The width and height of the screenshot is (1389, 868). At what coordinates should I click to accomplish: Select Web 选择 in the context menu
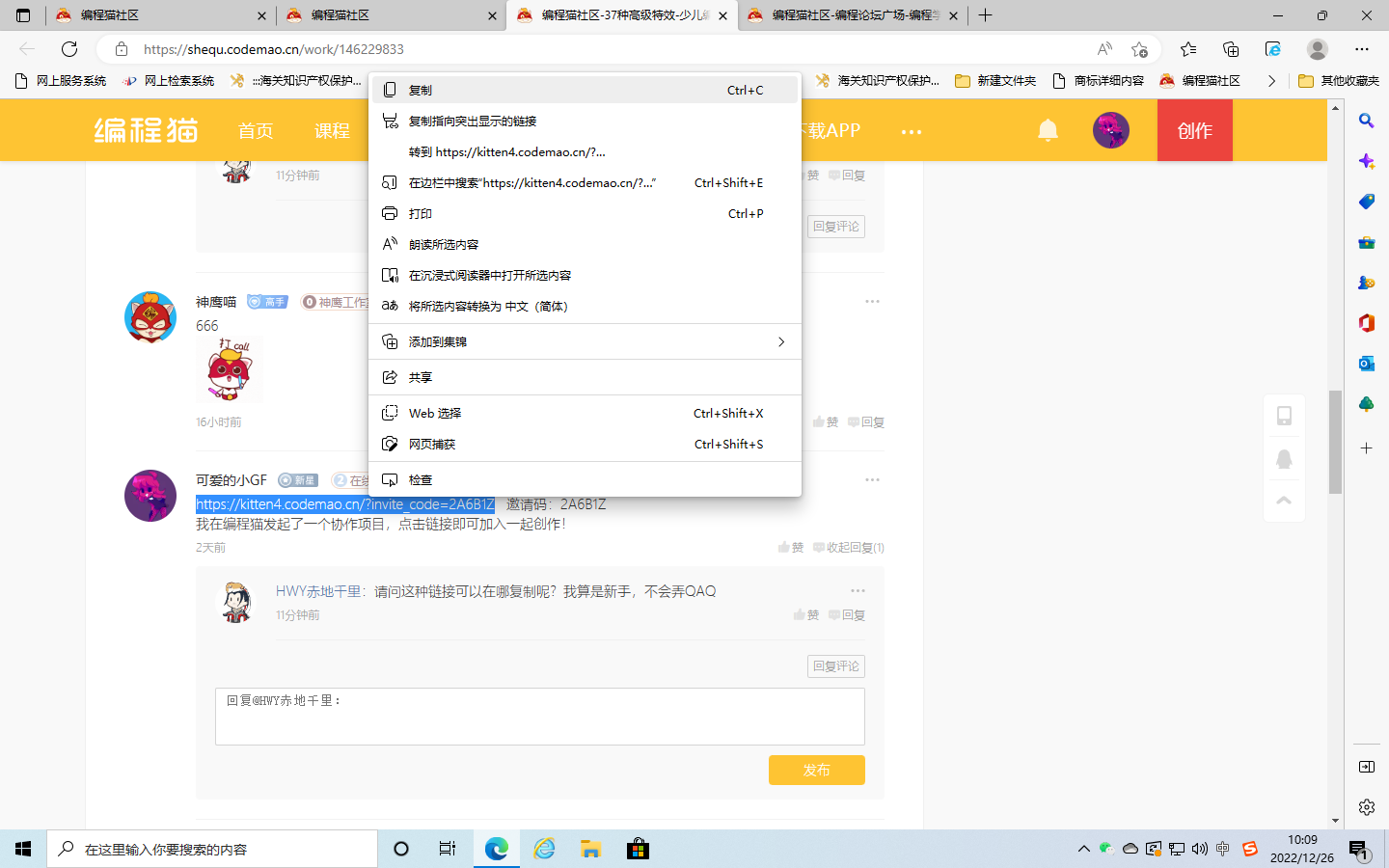pyautogui.click(x=585, y=413)
